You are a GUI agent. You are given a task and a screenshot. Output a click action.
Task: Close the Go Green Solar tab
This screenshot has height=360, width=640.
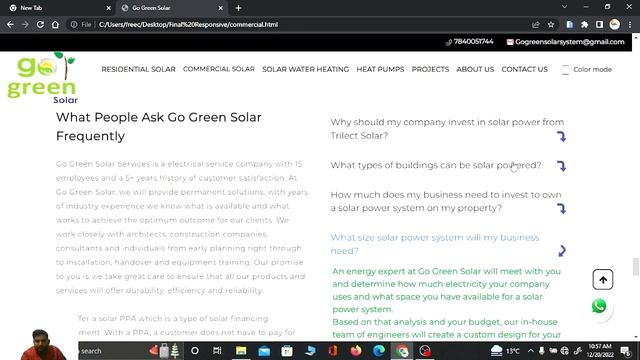click(220, 8)
